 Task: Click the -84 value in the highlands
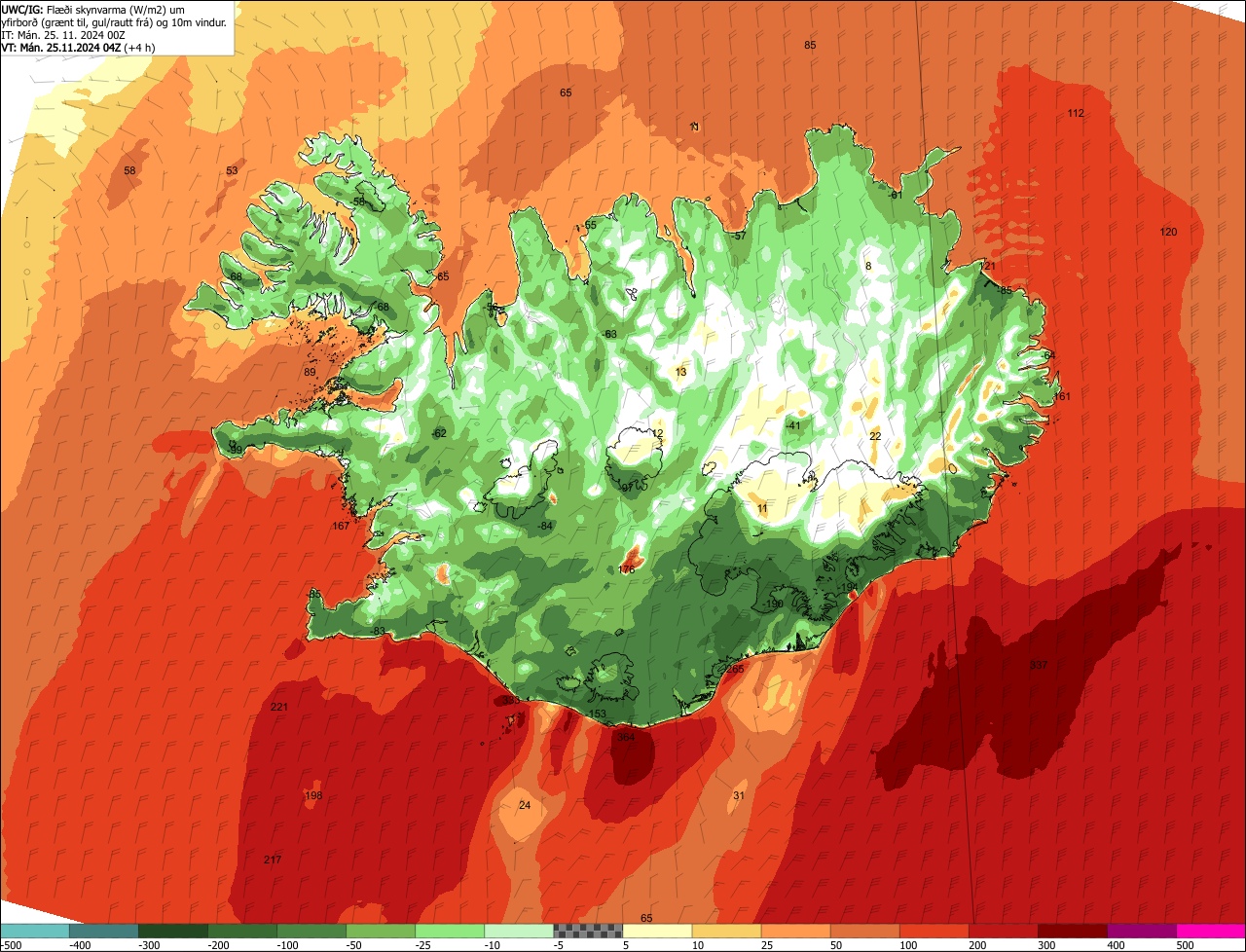tap(546, 526)
